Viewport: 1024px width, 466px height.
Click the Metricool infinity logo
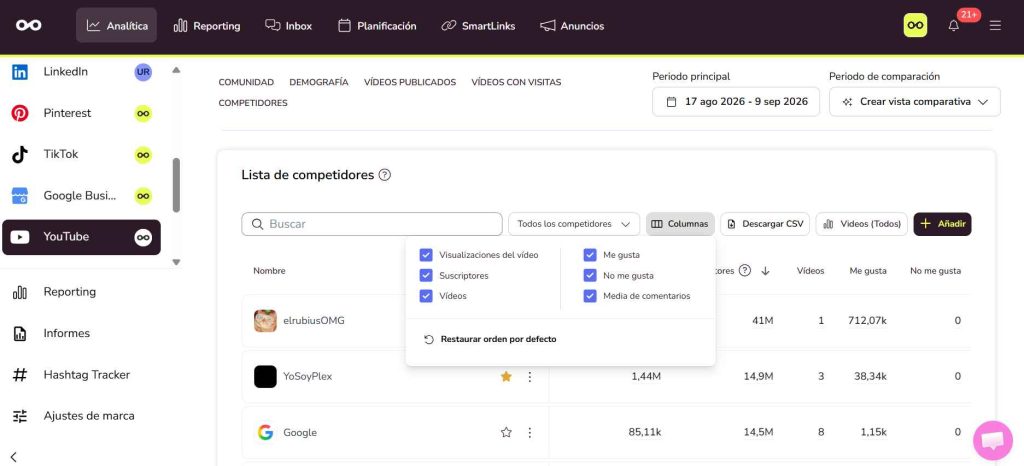pyautogui.click(x=29, y=25)
